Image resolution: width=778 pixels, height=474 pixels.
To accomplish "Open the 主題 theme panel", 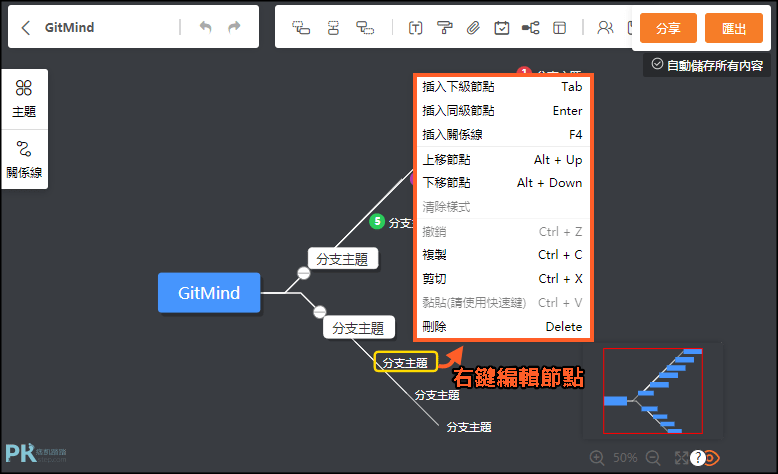I will tap(24, 99).
